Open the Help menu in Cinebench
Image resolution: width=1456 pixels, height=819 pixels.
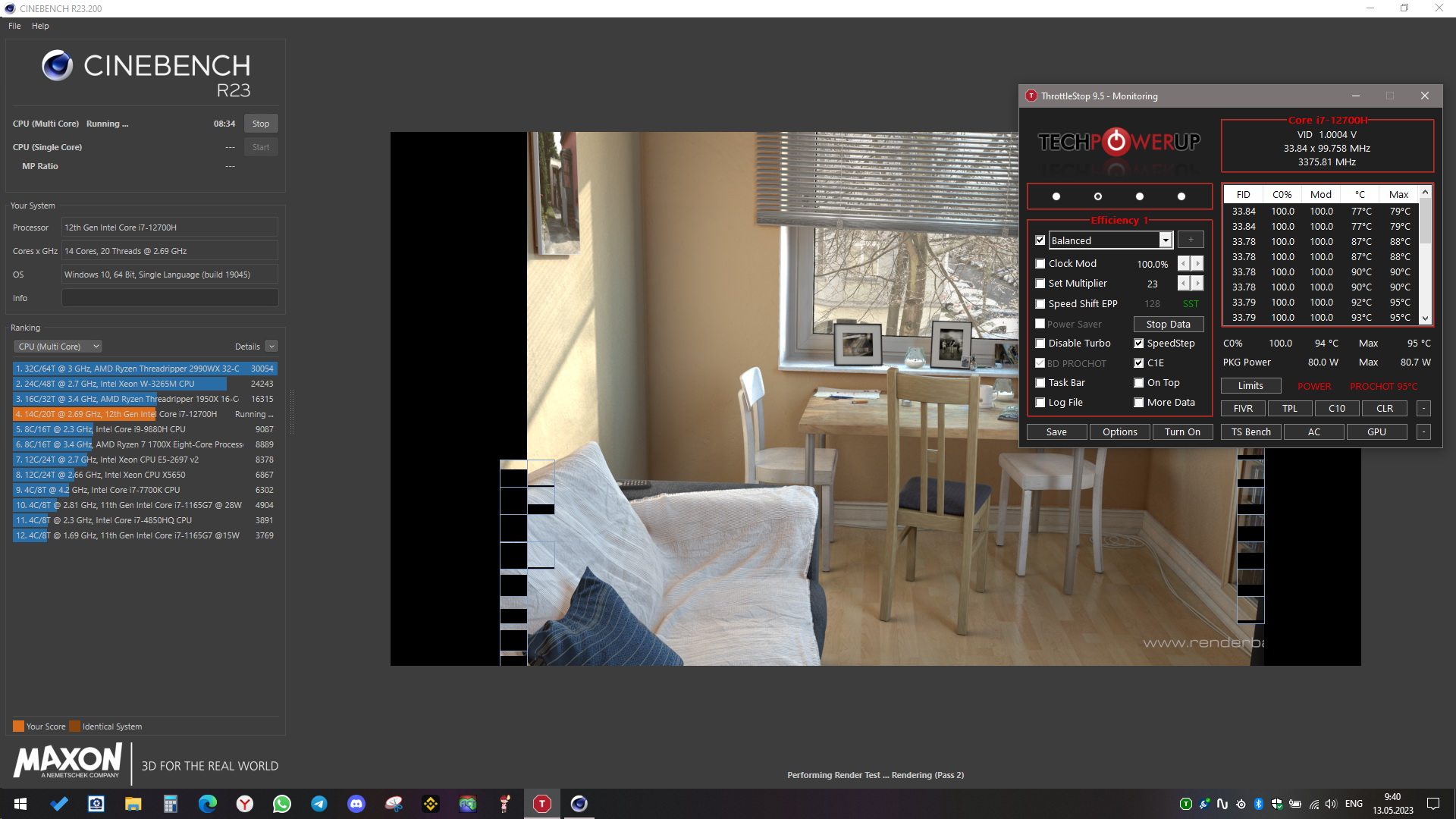[40, 26]
